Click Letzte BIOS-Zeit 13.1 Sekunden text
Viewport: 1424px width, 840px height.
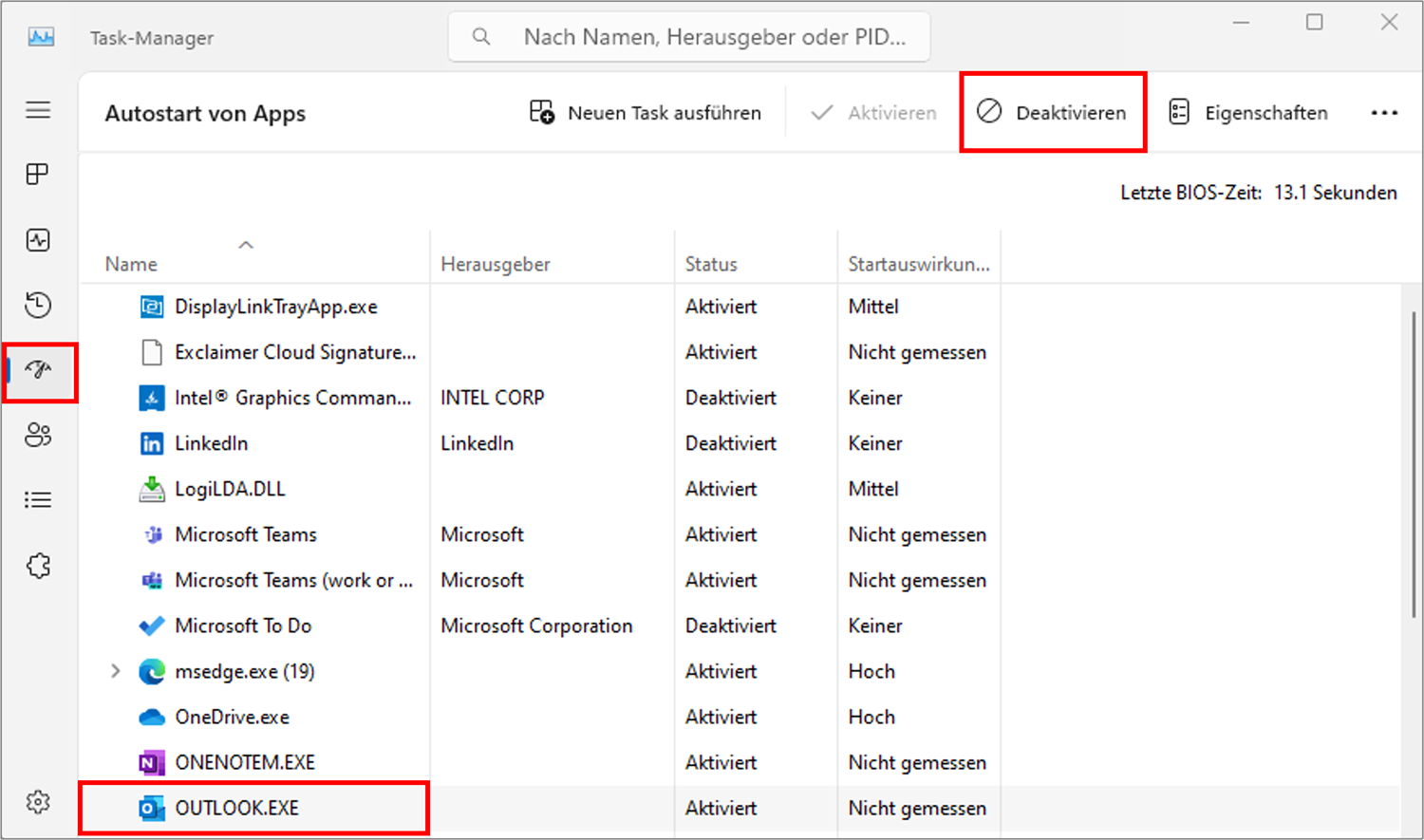(x=1259, y=193)
